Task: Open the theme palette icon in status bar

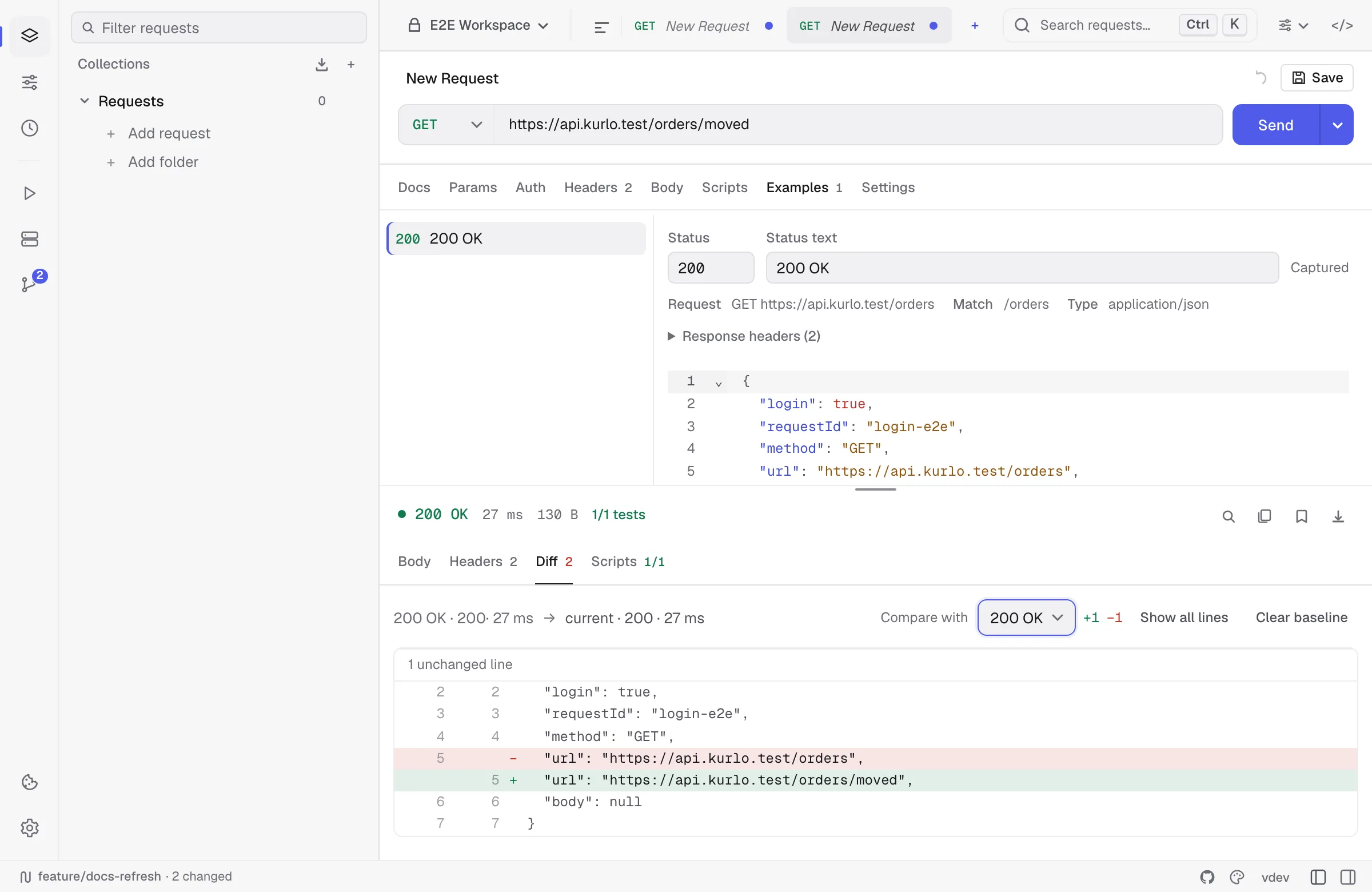Action: coord(1237,877)
